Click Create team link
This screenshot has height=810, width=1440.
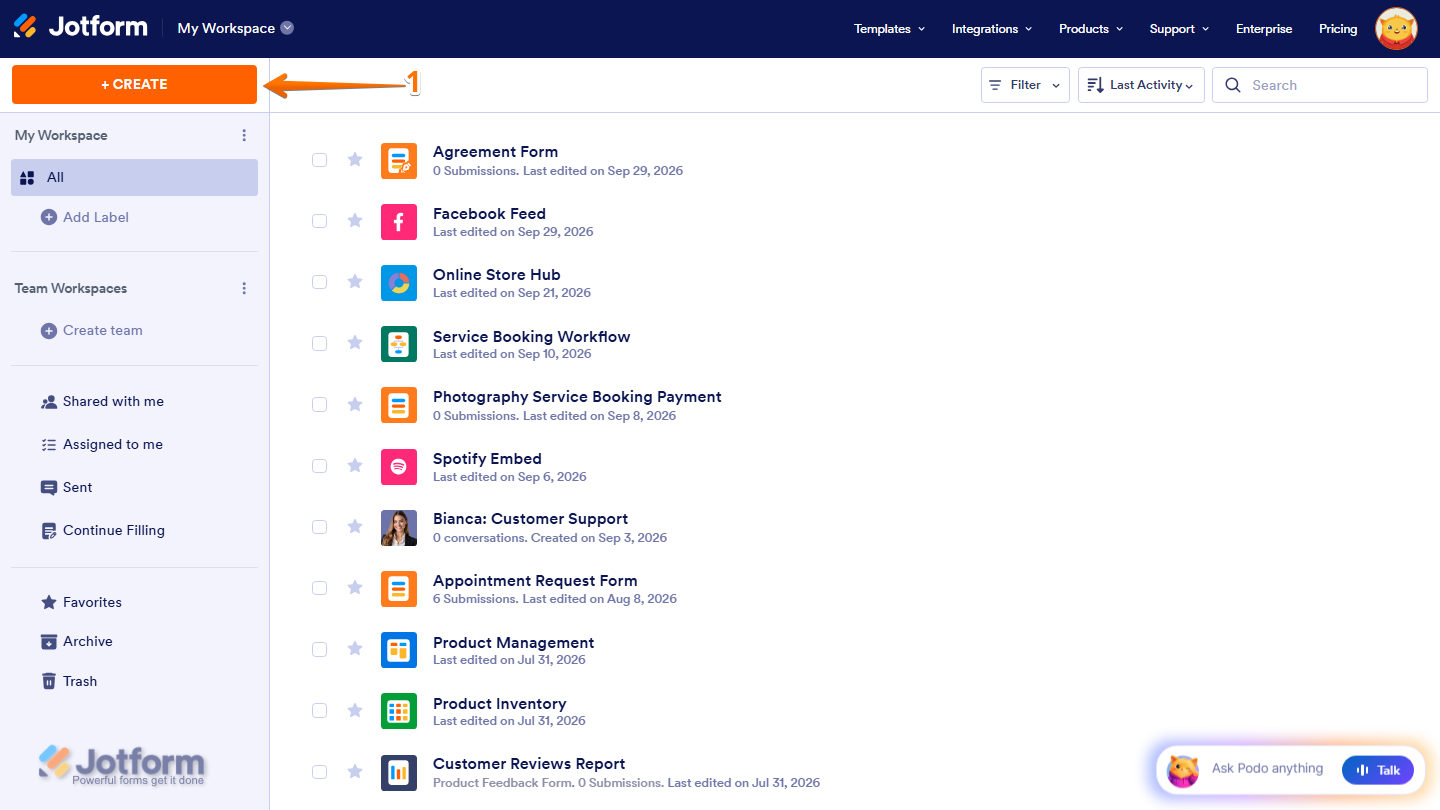92,330
